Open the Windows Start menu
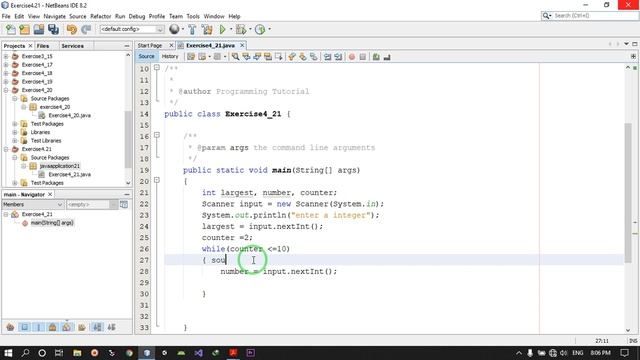The image size is (640, 360). (8, 353)
